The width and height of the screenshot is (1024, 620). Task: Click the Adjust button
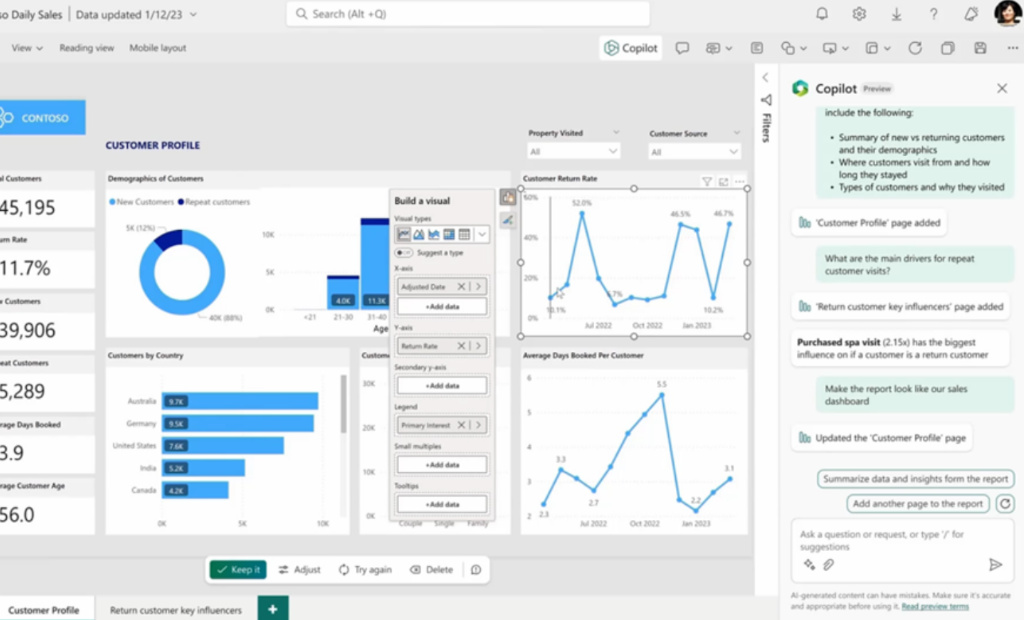pos(300,570)
